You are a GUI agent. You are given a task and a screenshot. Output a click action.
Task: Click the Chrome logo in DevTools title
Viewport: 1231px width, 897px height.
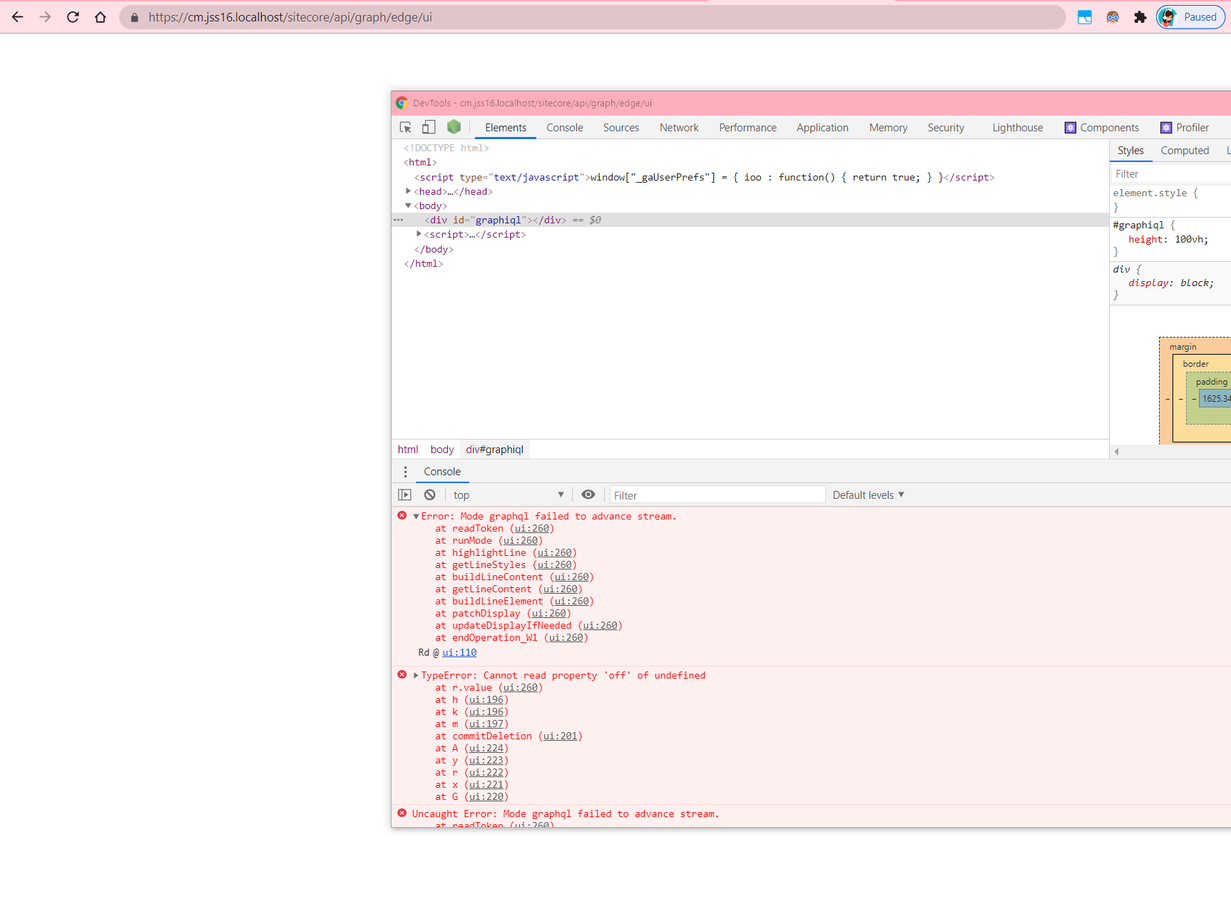pyautogui.click(x=402, y=103)
